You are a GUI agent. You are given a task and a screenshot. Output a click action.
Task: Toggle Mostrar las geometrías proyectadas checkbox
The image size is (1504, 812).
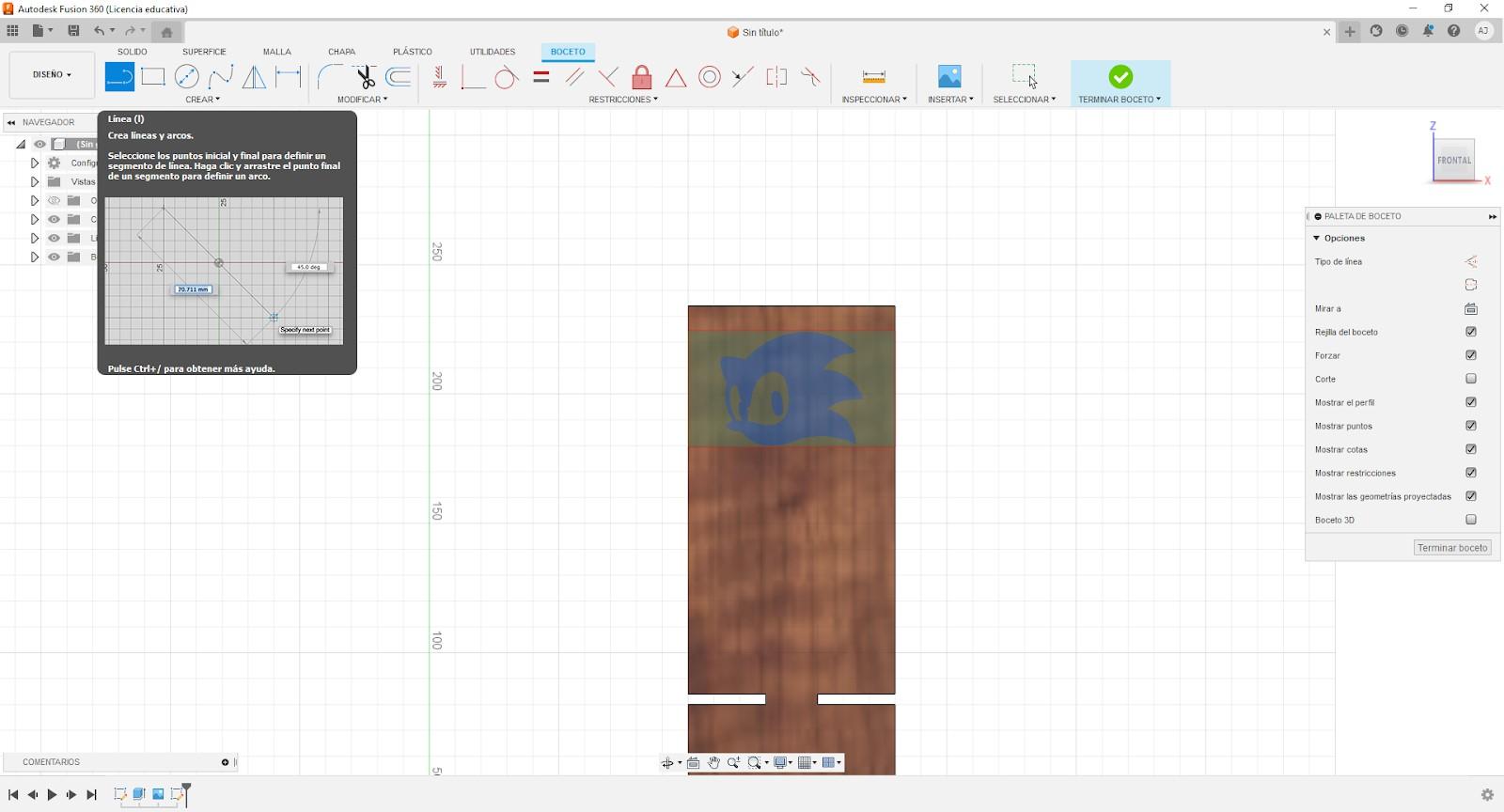coord(1471,496)
